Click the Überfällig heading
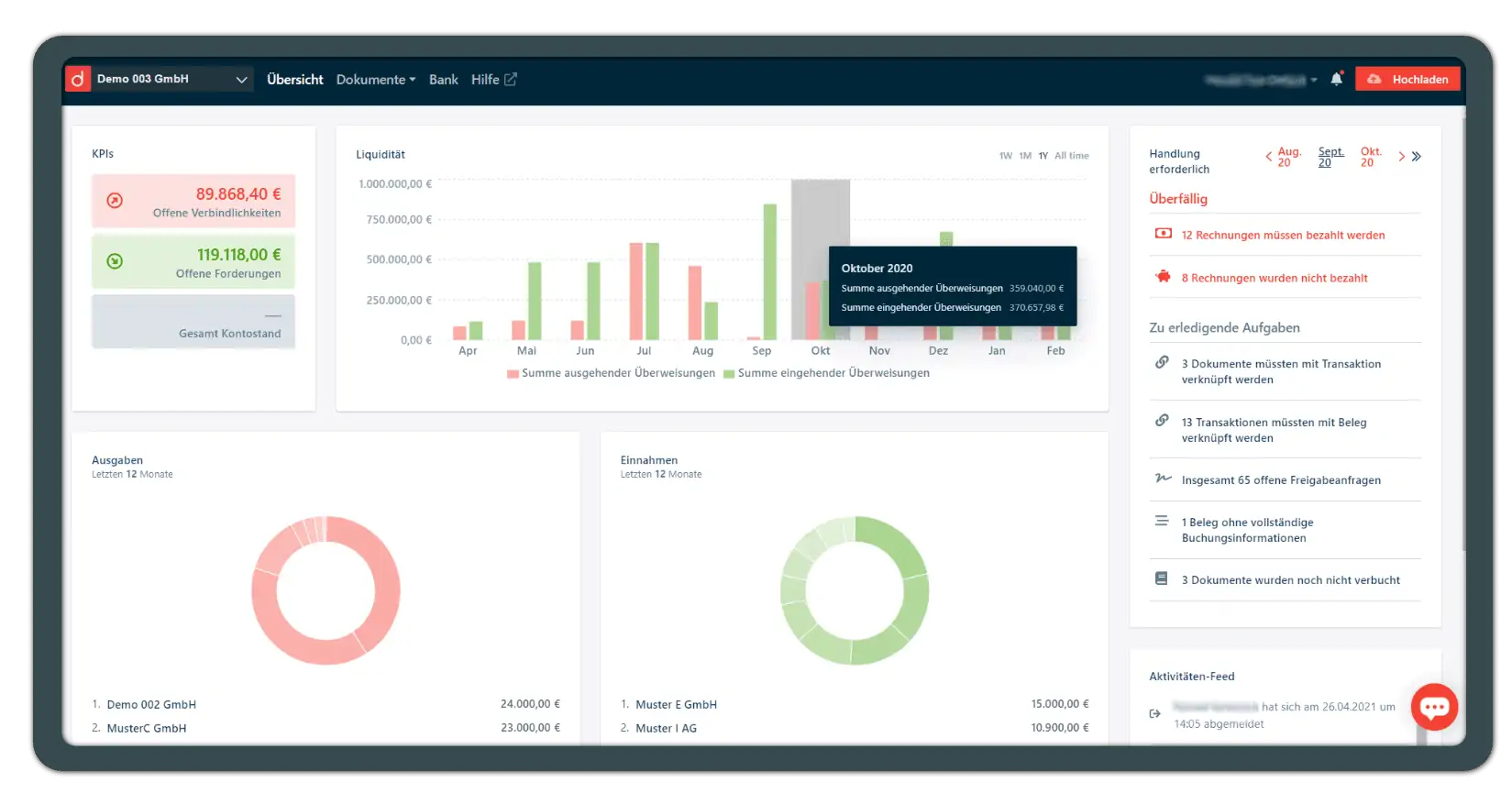Image resolution: width=1512 pixels, height=793 pixels. tap(1178, 199)
